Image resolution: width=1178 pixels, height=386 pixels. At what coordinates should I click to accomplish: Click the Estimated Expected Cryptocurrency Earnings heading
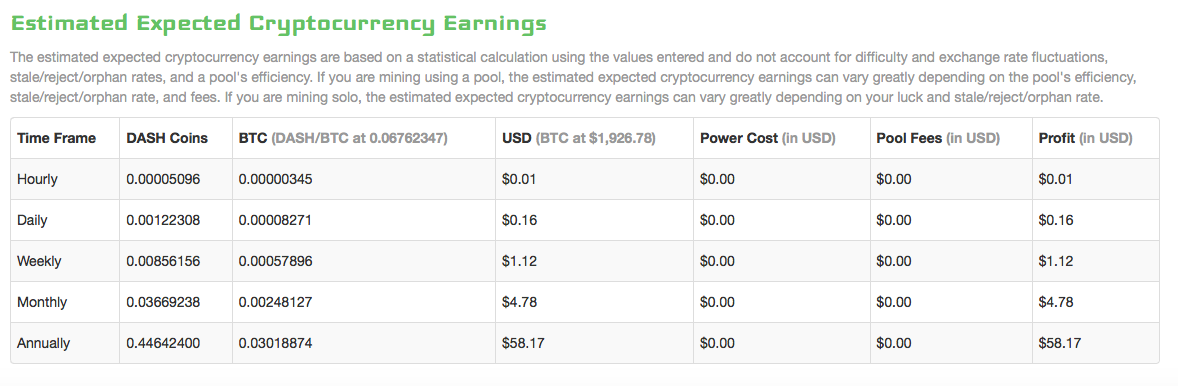tap(278, 24)
